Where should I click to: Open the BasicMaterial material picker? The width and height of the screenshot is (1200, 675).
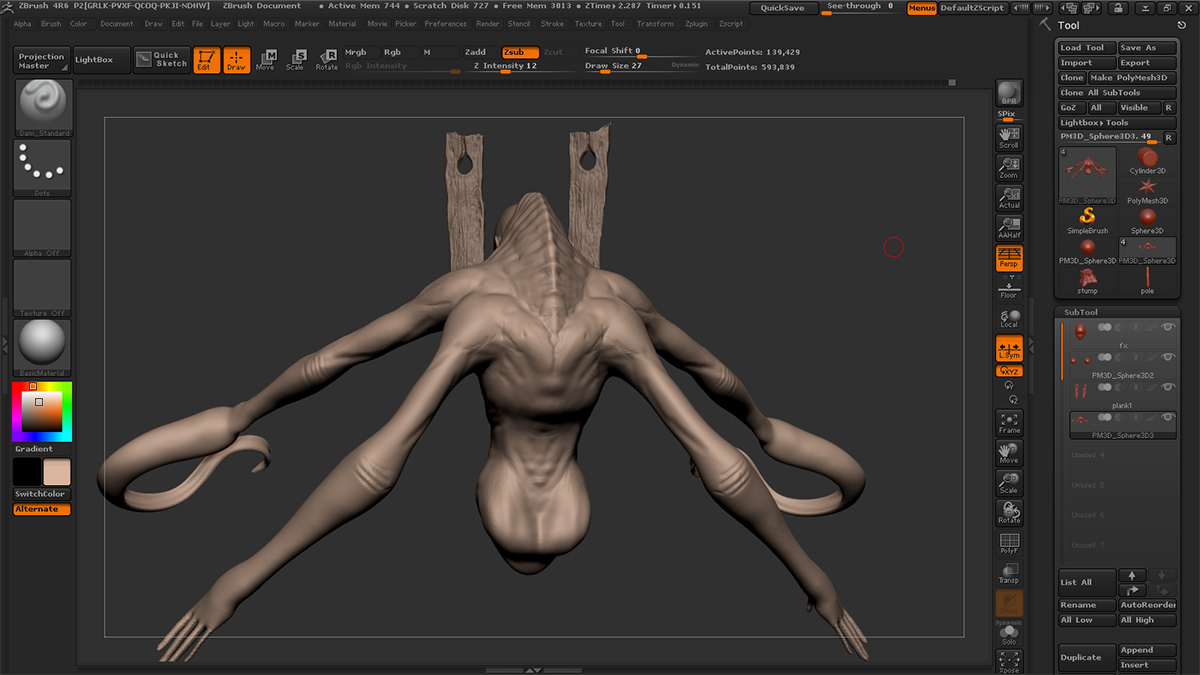click(x=42, y=347)
